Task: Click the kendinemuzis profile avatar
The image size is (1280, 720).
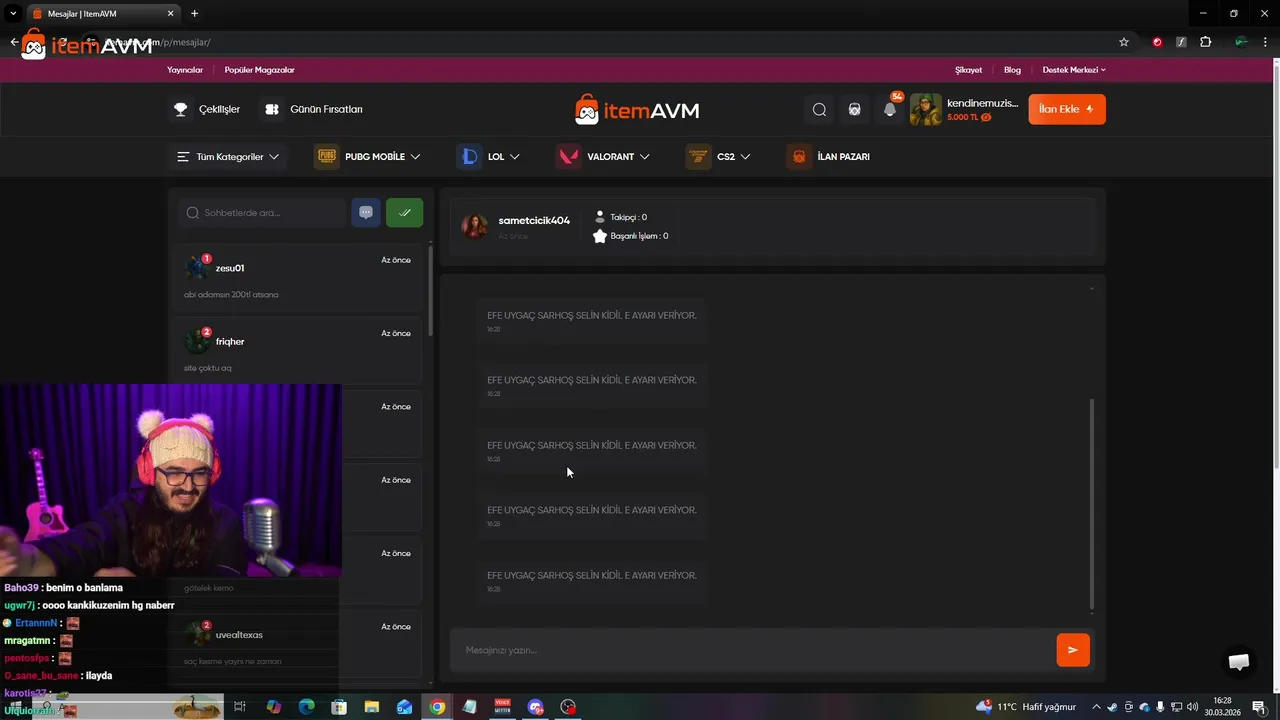Action: tap(925, 110)
